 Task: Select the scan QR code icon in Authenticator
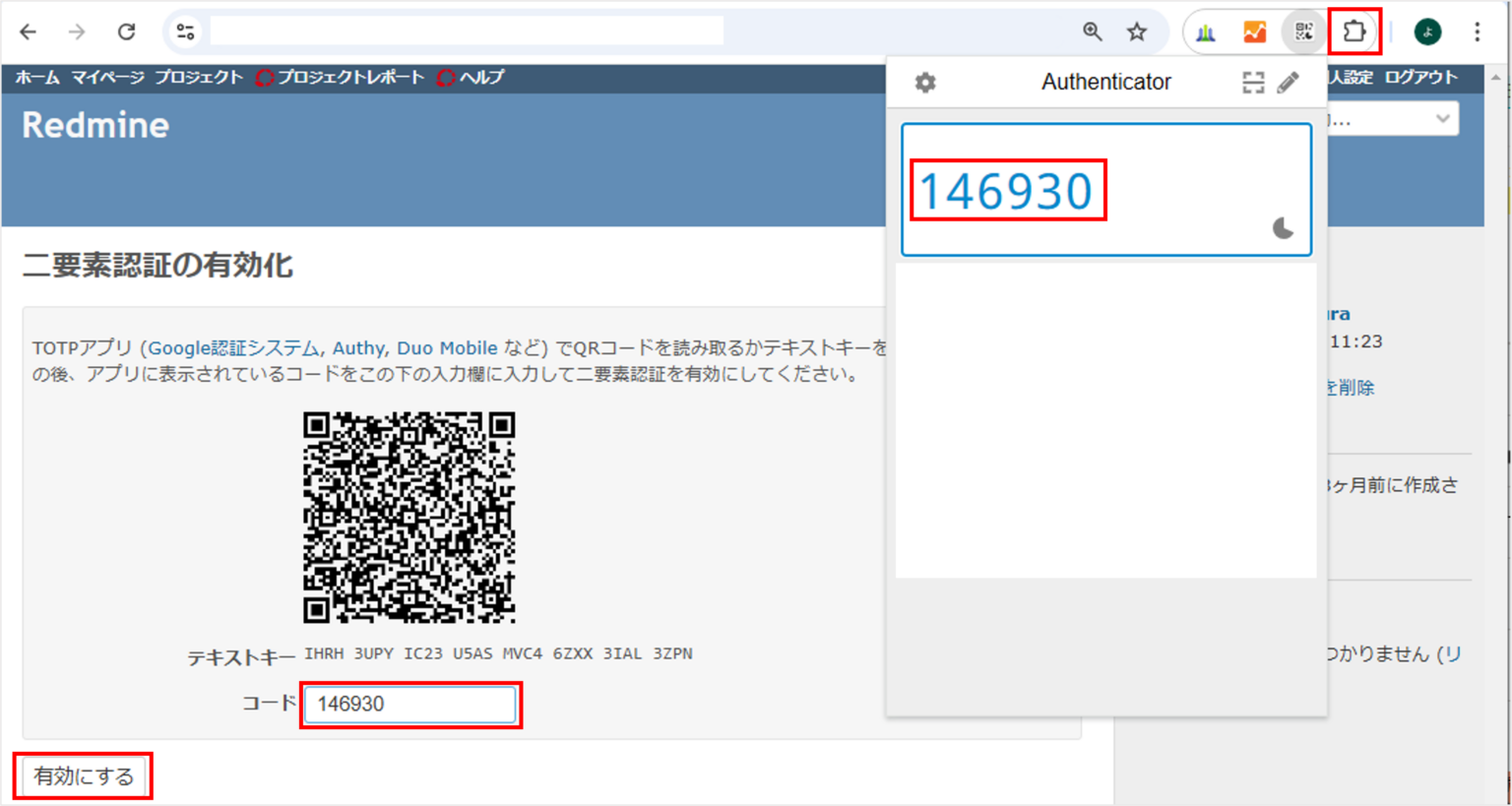[x=1252, y=83]
